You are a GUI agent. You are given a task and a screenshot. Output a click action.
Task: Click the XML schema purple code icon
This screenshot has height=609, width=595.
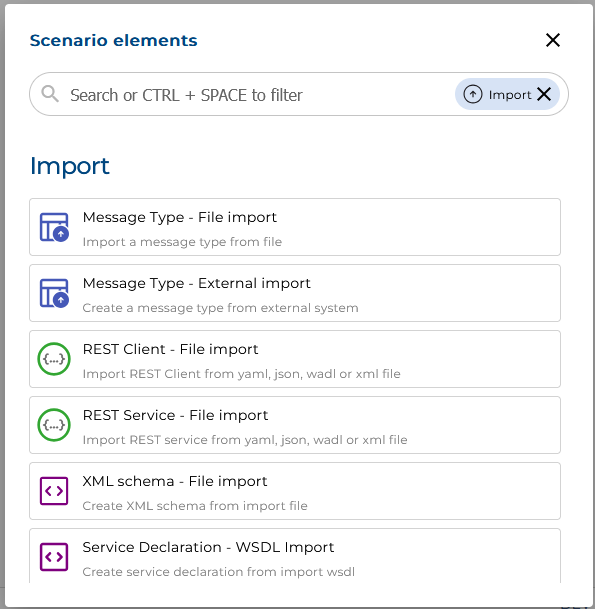[x=54, y=491]
